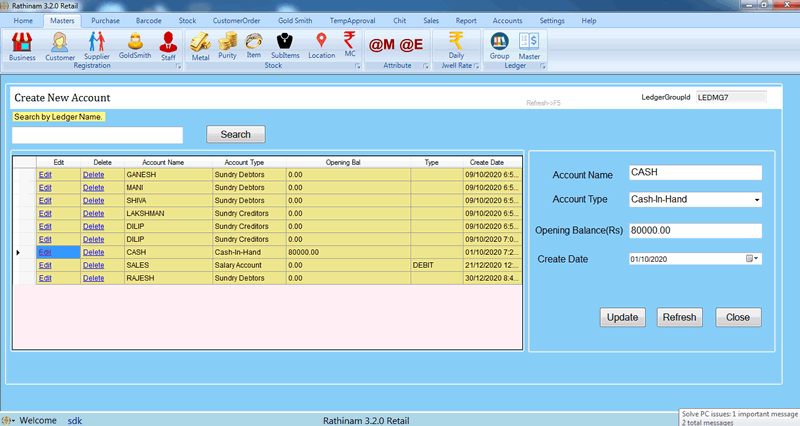Open the Business registration icon
Viewport: 800px width, 426px height.
tap(22, 46)
